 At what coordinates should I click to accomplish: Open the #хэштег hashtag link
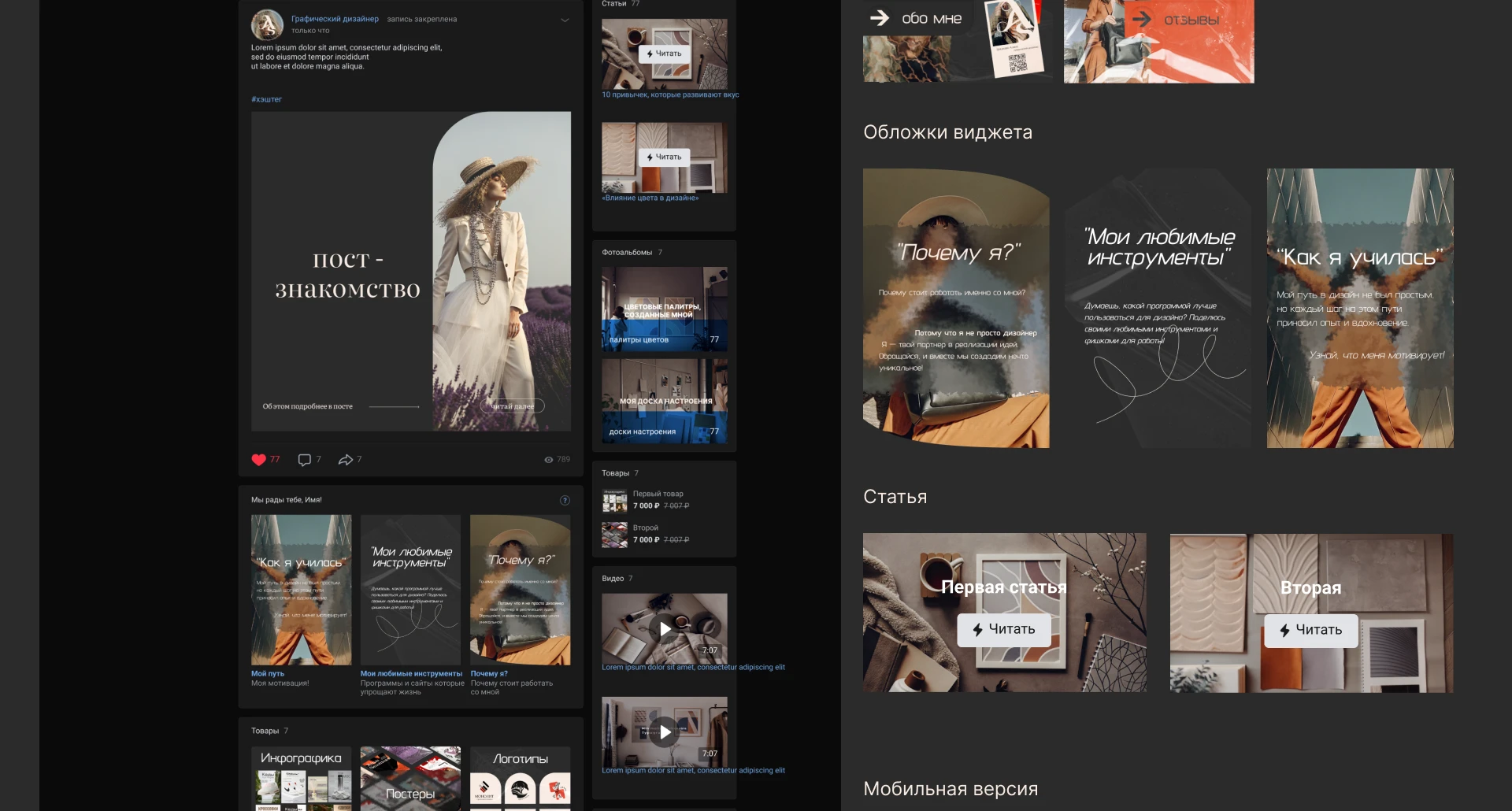click(266, 99)
